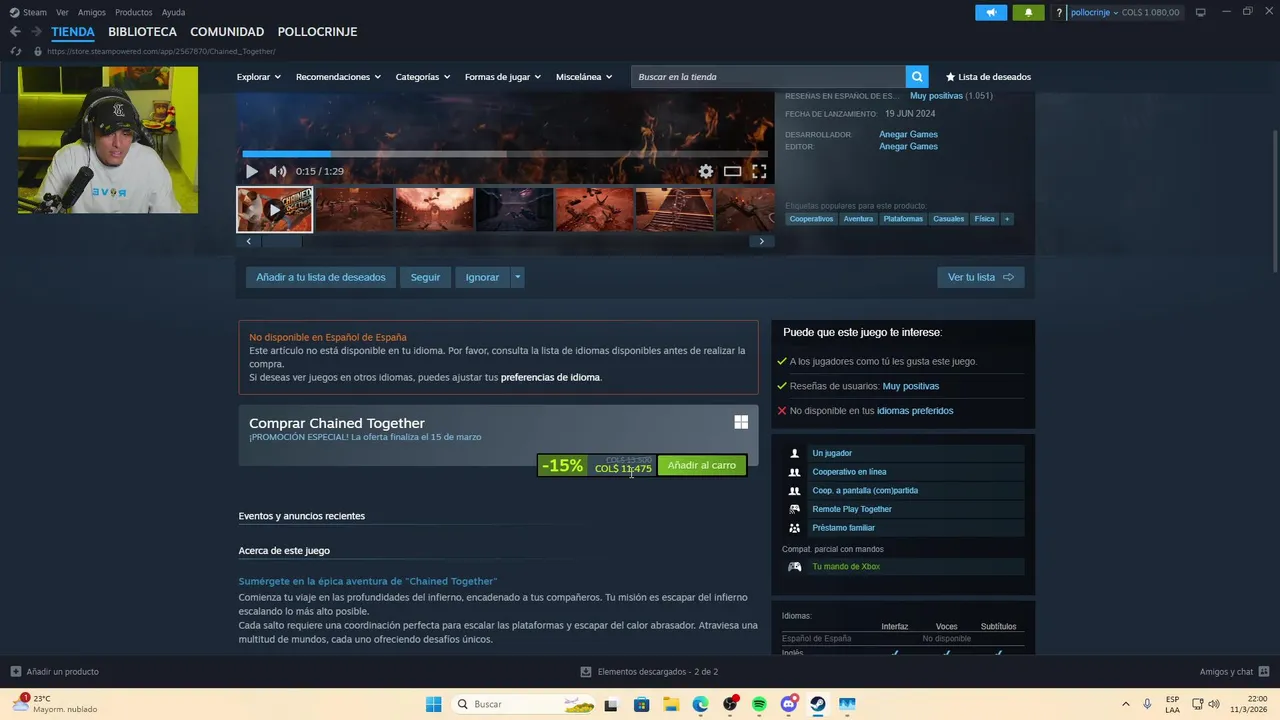Screen dimensions: 1280x720
Task: Open the Ver menu
Action: 62,12
